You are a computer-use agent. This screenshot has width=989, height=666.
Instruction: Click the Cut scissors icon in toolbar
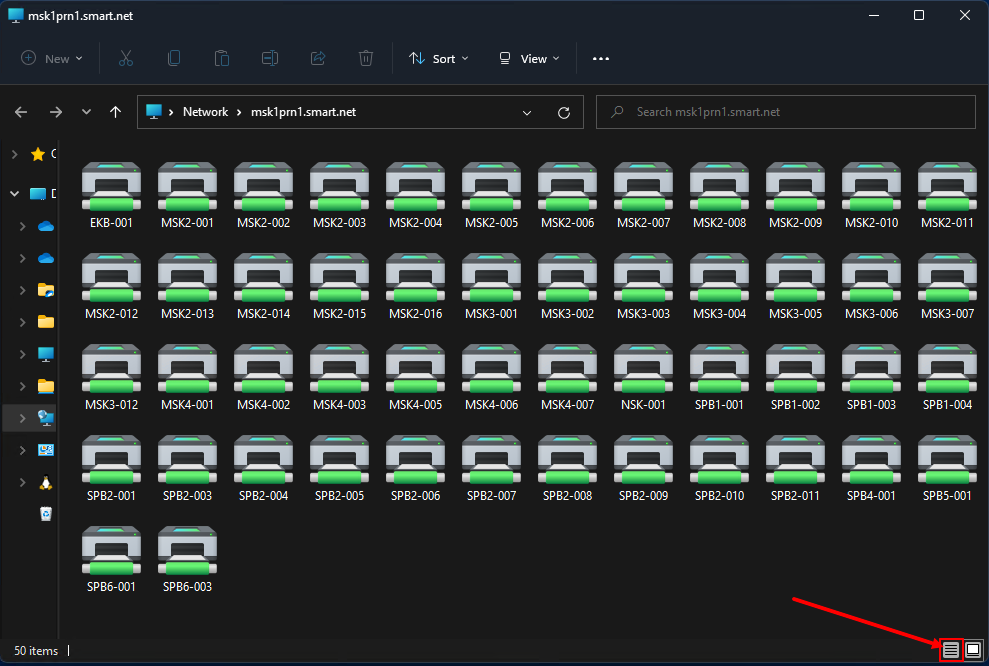point(126,59)
